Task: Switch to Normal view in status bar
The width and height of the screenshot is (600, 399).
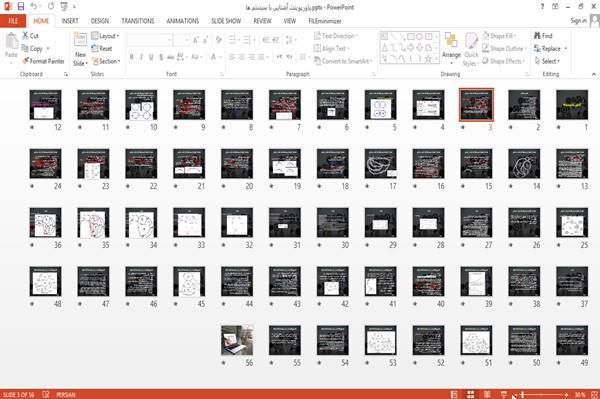Action: click(454, 394)
